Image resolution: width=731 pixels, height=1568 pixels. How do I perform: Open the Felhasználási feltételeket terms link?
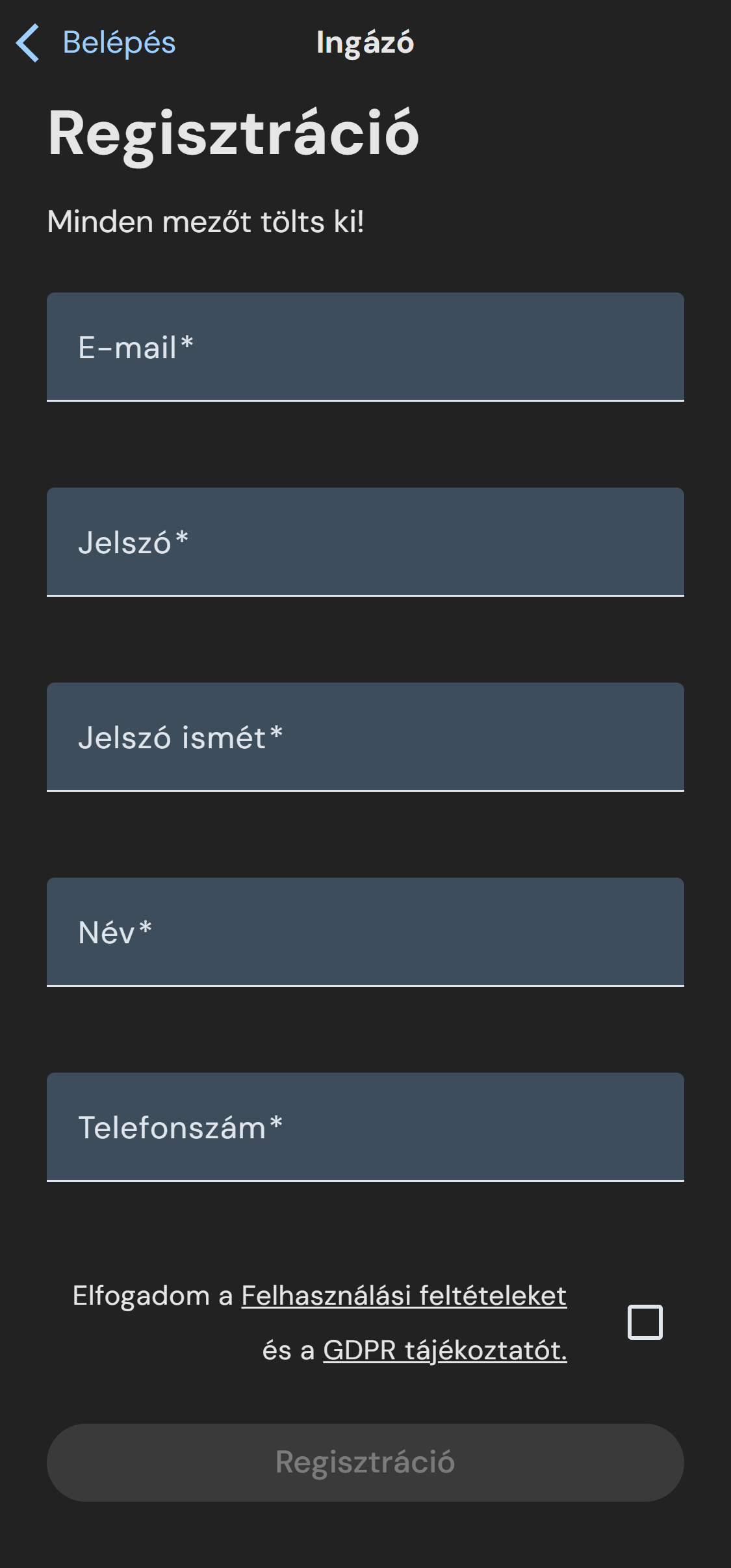(404, 1296)
